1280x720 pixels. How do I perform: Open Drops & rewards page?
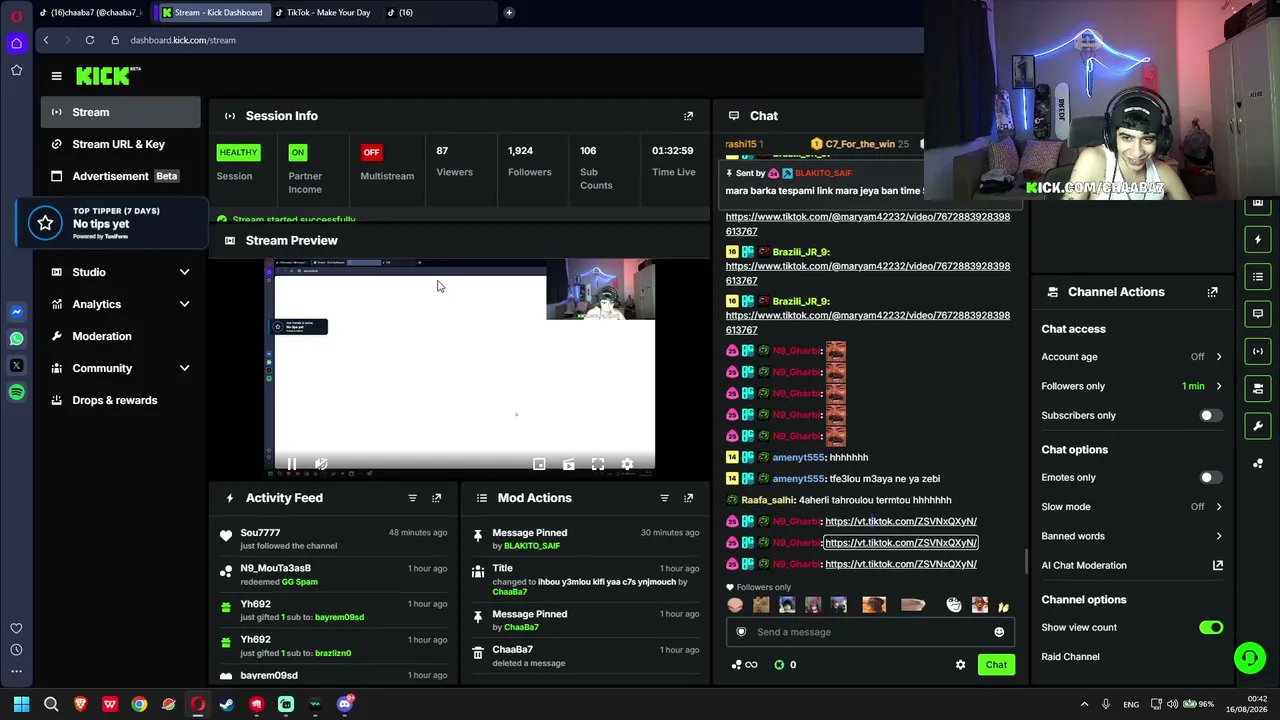120,400
